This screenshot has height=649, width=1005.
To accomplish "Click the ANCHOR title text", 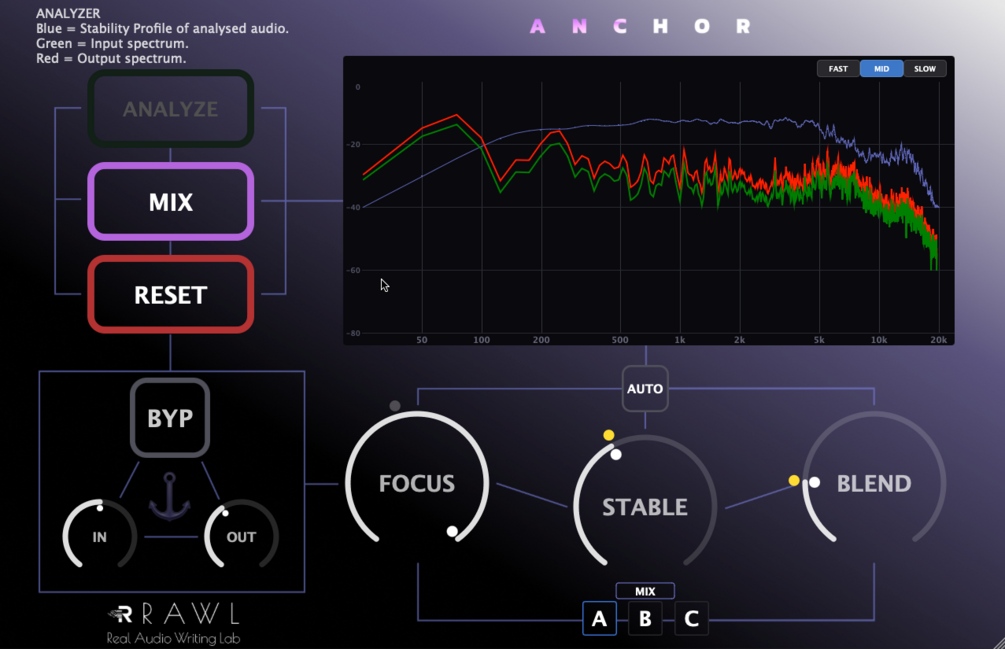I will [x=640, y=26].
